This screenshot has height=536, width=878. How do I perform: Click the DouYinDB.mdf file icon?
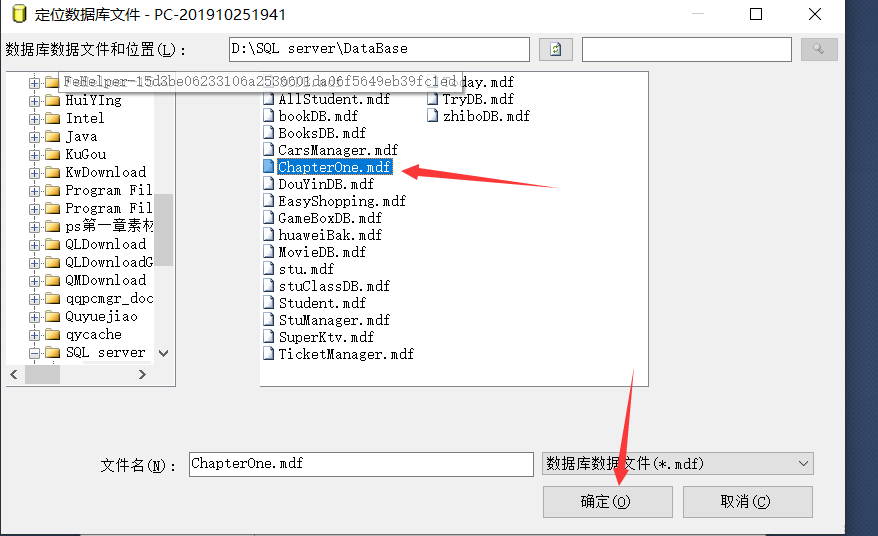(269, 184)
